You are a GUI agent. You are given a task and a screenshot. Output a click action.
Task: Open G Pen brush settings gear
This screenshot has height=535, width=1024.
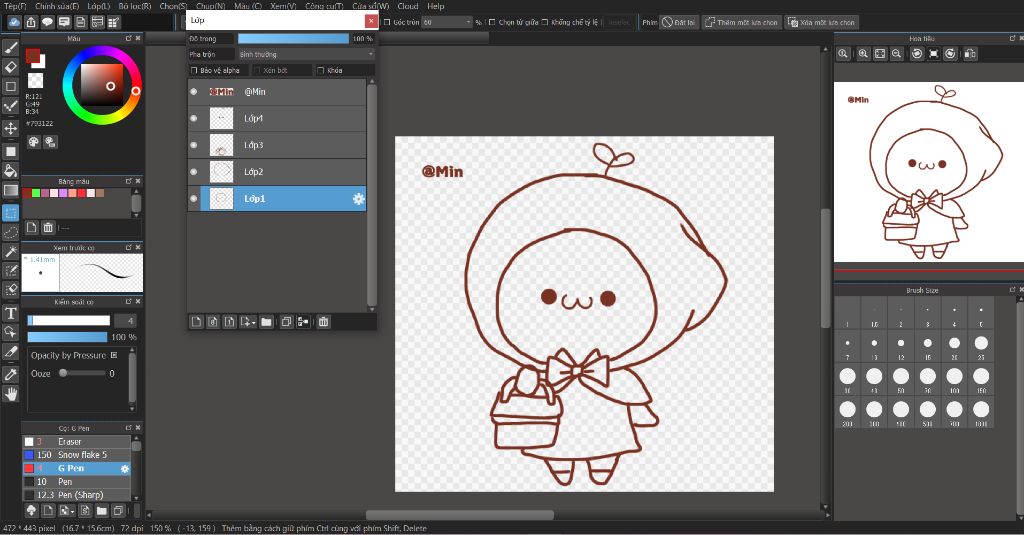(x=125, y=468)
